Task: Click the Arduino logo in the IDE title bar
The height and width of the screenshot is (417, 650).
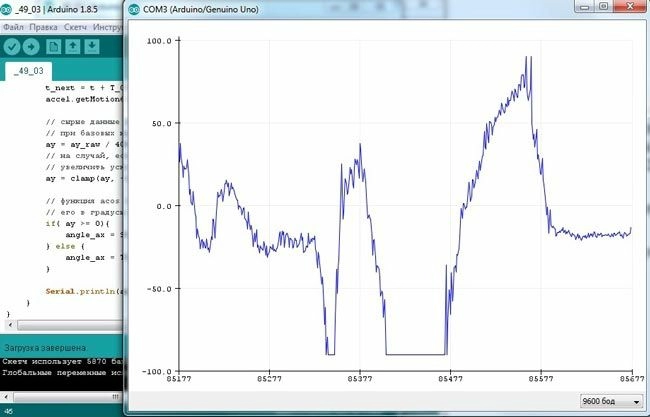Action: [x=8, y=7]
